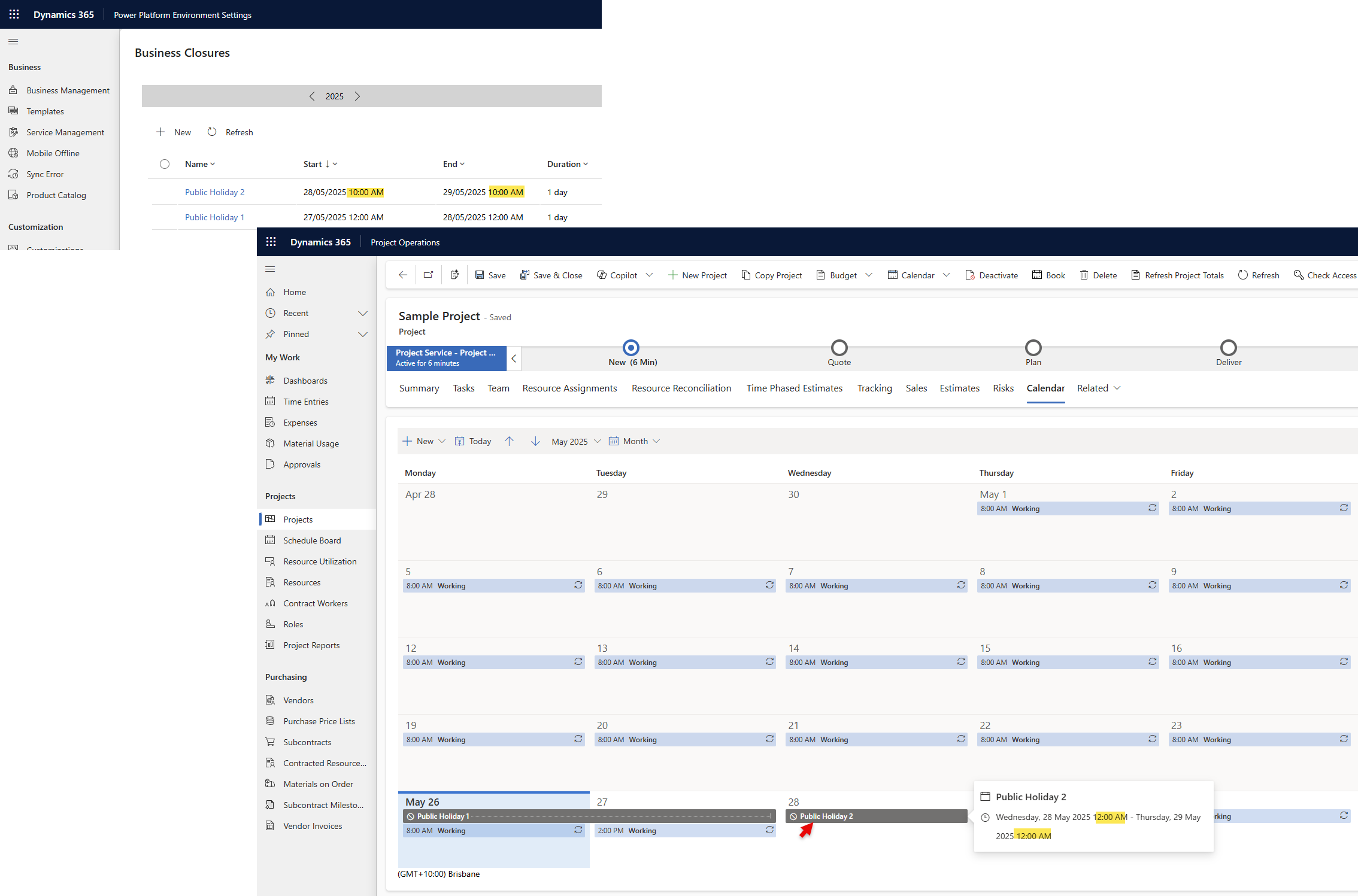Viewport: 1358px width, 896px height.
Task: Open Copilot in command bar
Action: click(x=617, y=275)
